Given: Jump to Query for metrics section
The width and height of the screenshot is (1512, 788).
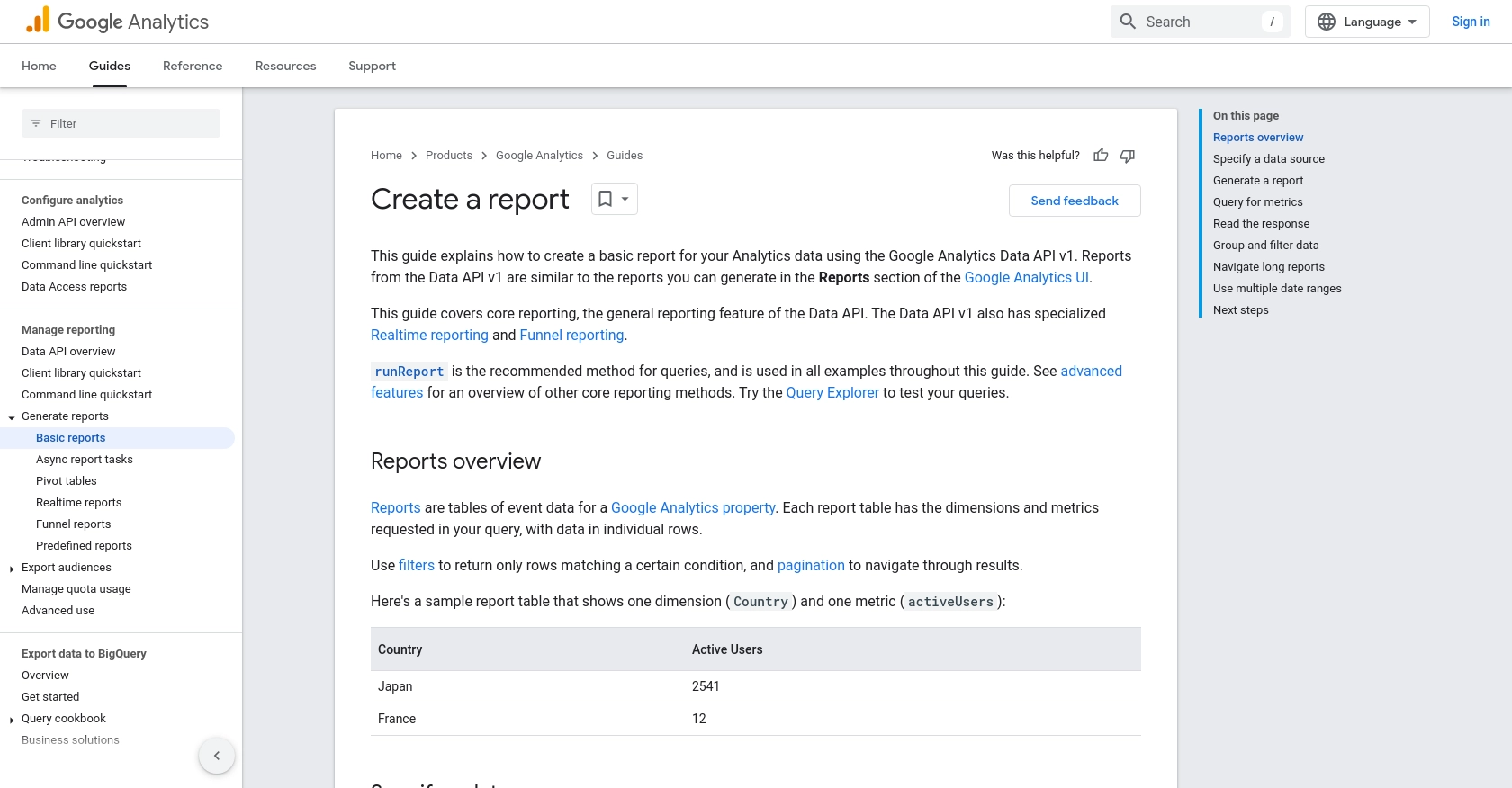Looking at the screenshot, I should [x=1258, y=202].
